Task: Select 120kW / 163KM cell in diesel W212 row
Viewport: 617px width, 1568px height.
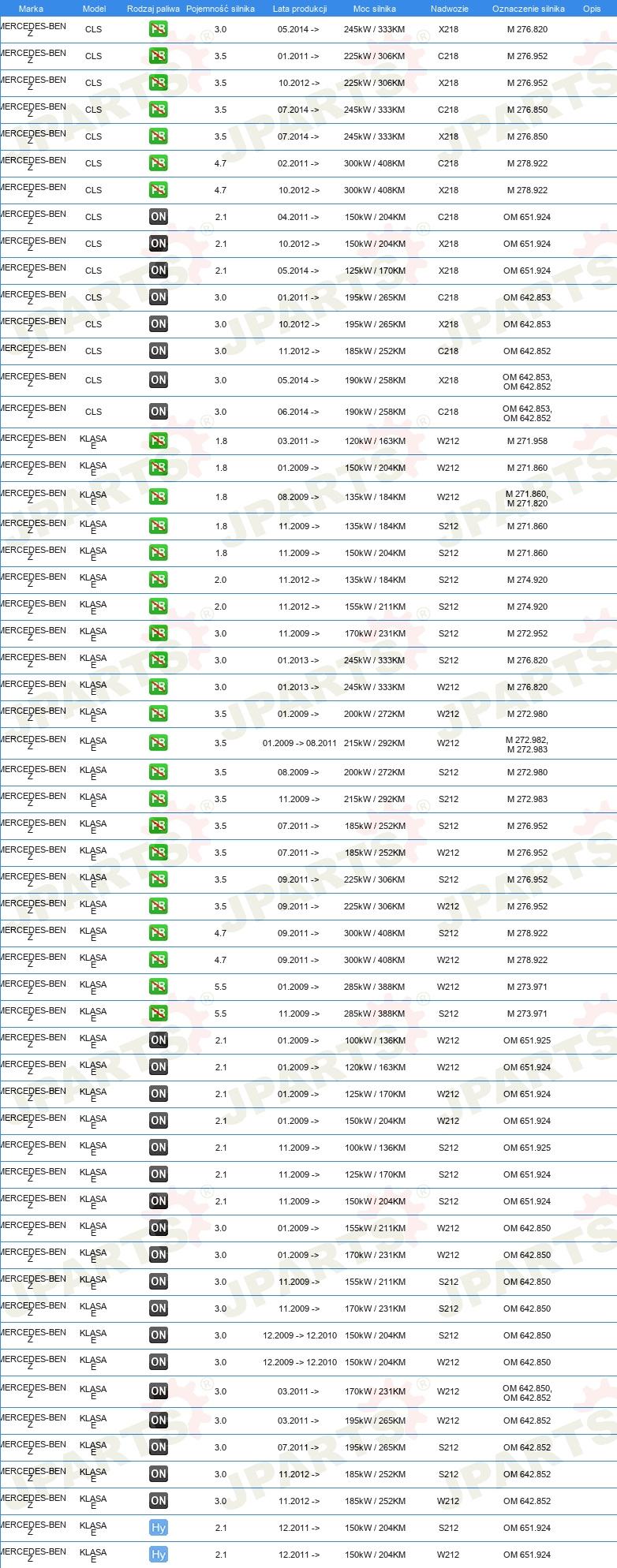Action: tap(375, 1067)
